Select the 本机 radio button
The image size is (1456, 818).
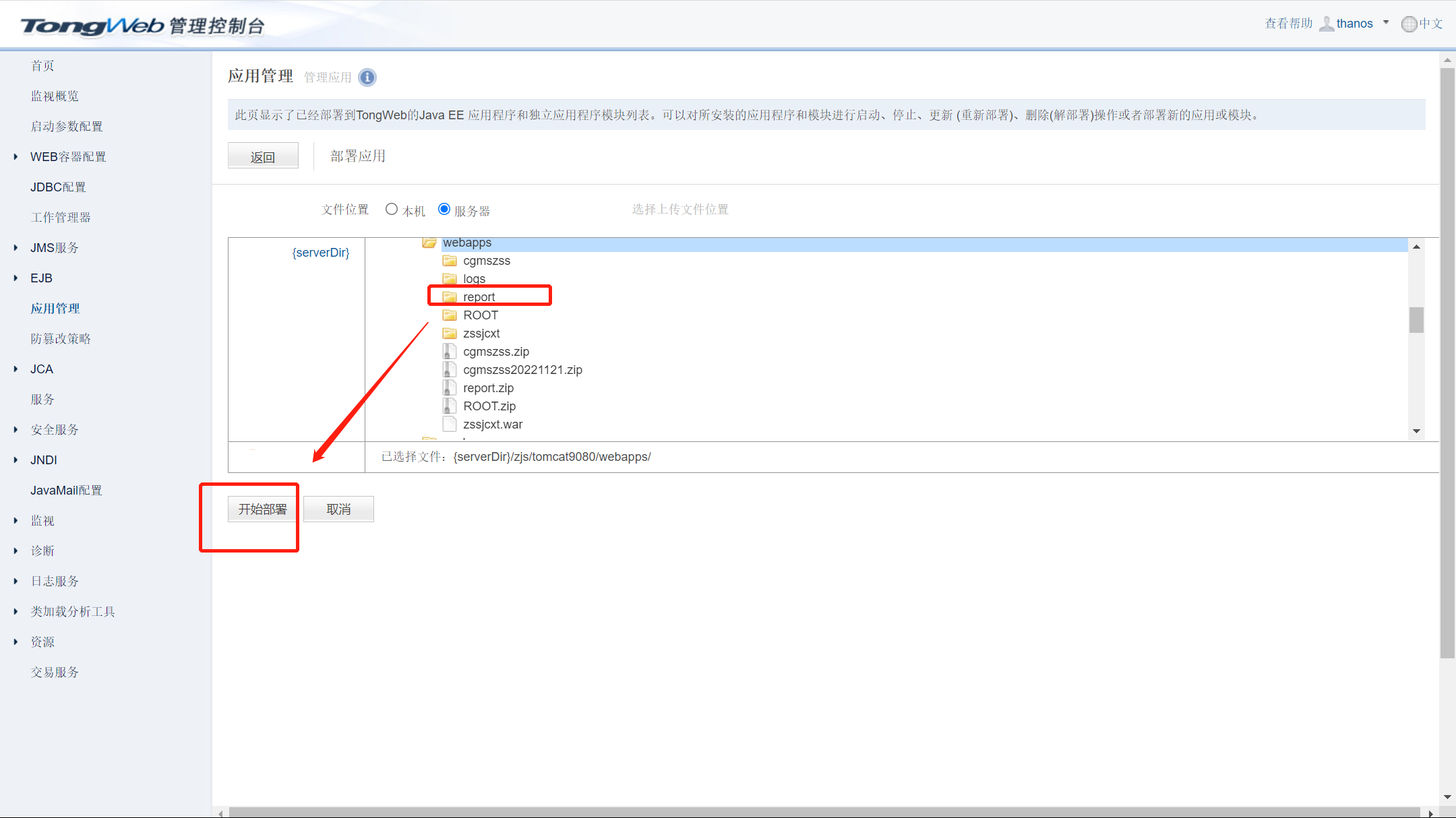tap(392, 209)
